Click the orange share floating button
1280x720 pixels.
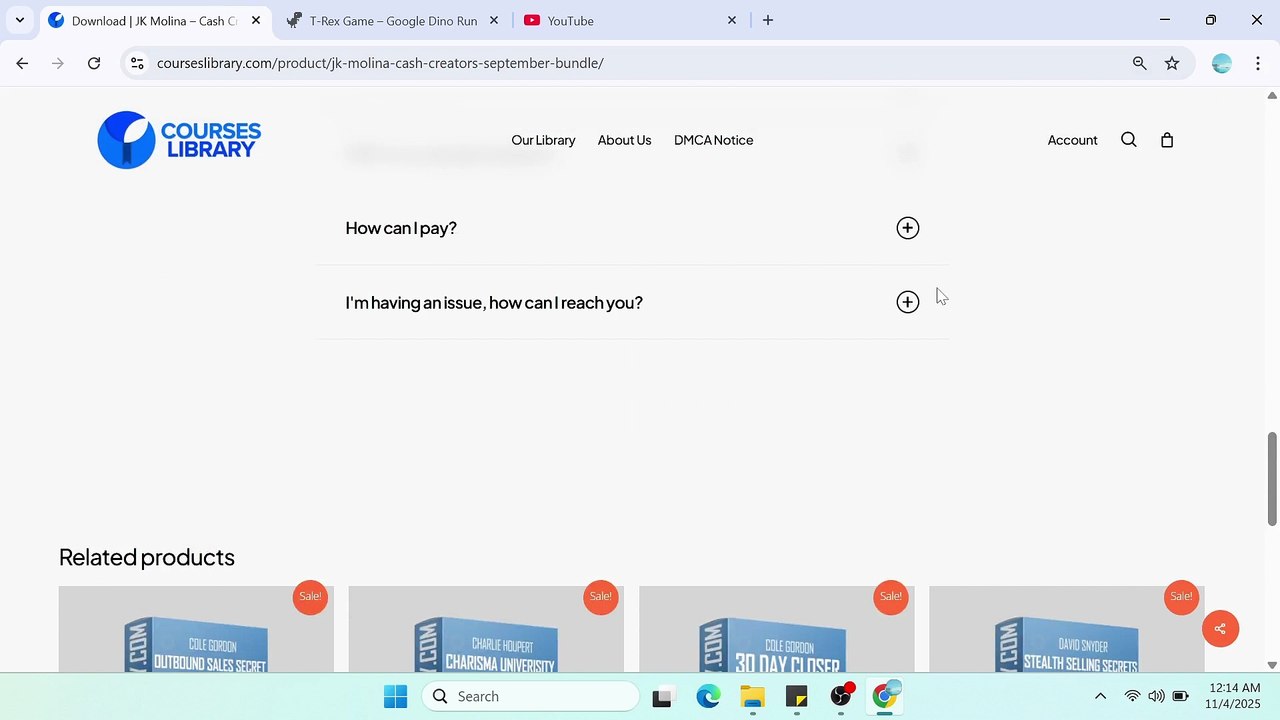point(1220,629)
